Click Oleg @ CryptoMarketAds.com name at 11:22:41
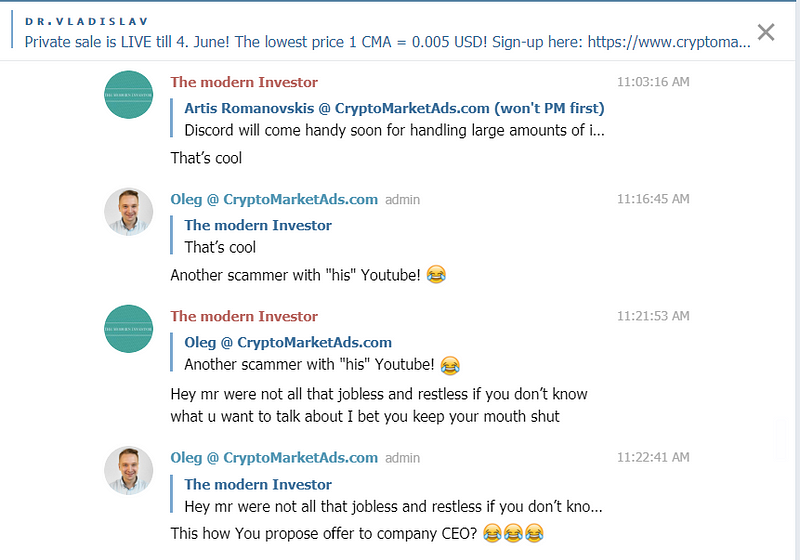Screen dimensions: 800x560 274,458
